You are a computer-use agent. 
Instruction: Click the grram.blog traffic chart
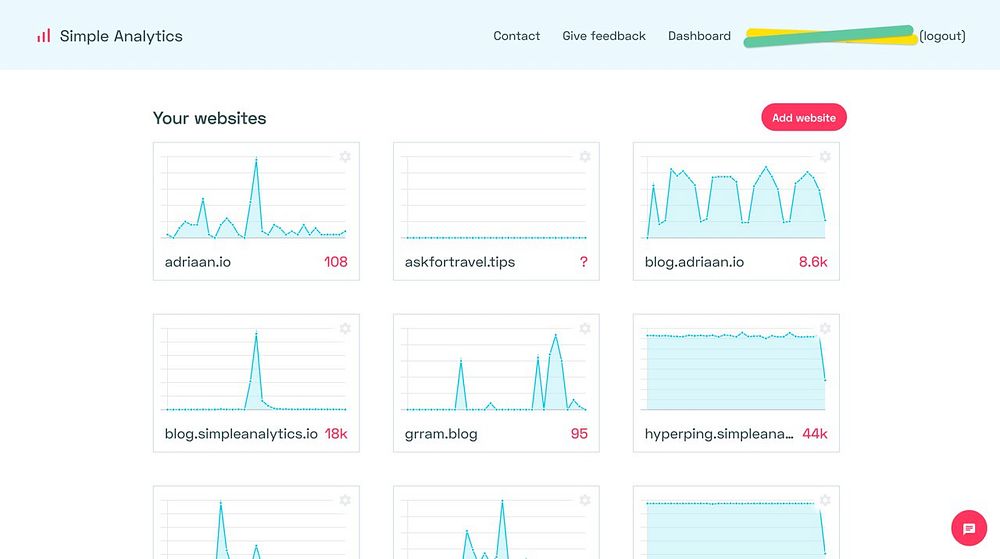(494, 369)
